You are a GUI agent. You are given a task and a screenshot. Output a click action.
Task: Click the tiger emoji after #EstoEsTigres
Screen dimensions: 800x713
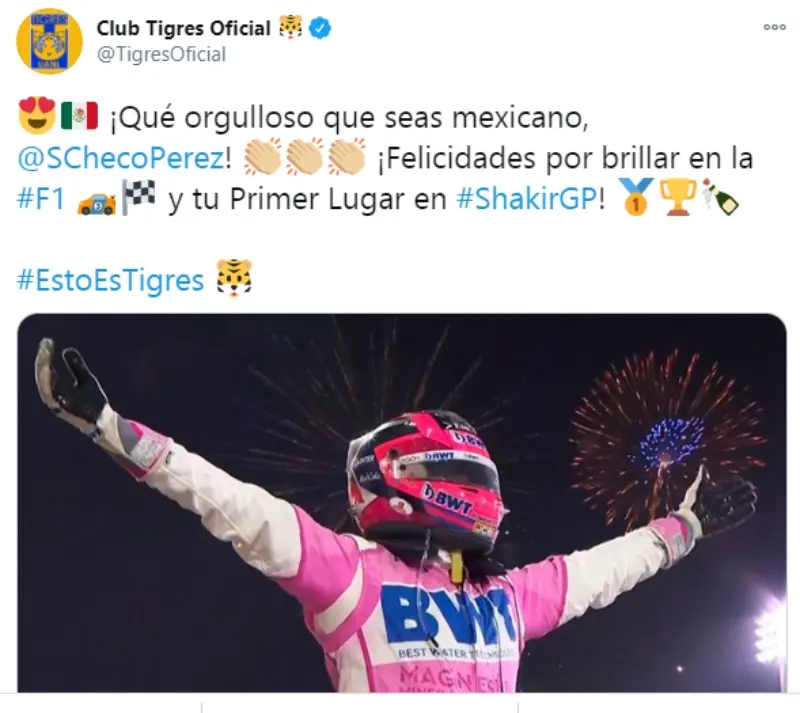234,278
